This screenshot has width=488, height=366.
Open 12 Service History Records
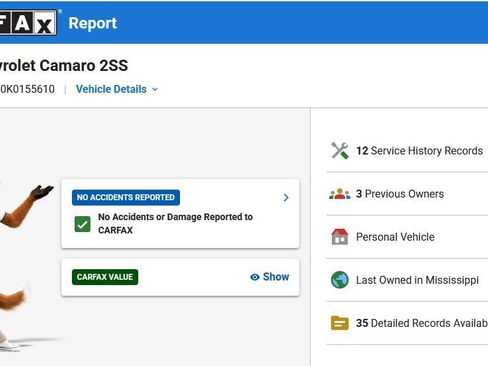(x=419, y=151)
